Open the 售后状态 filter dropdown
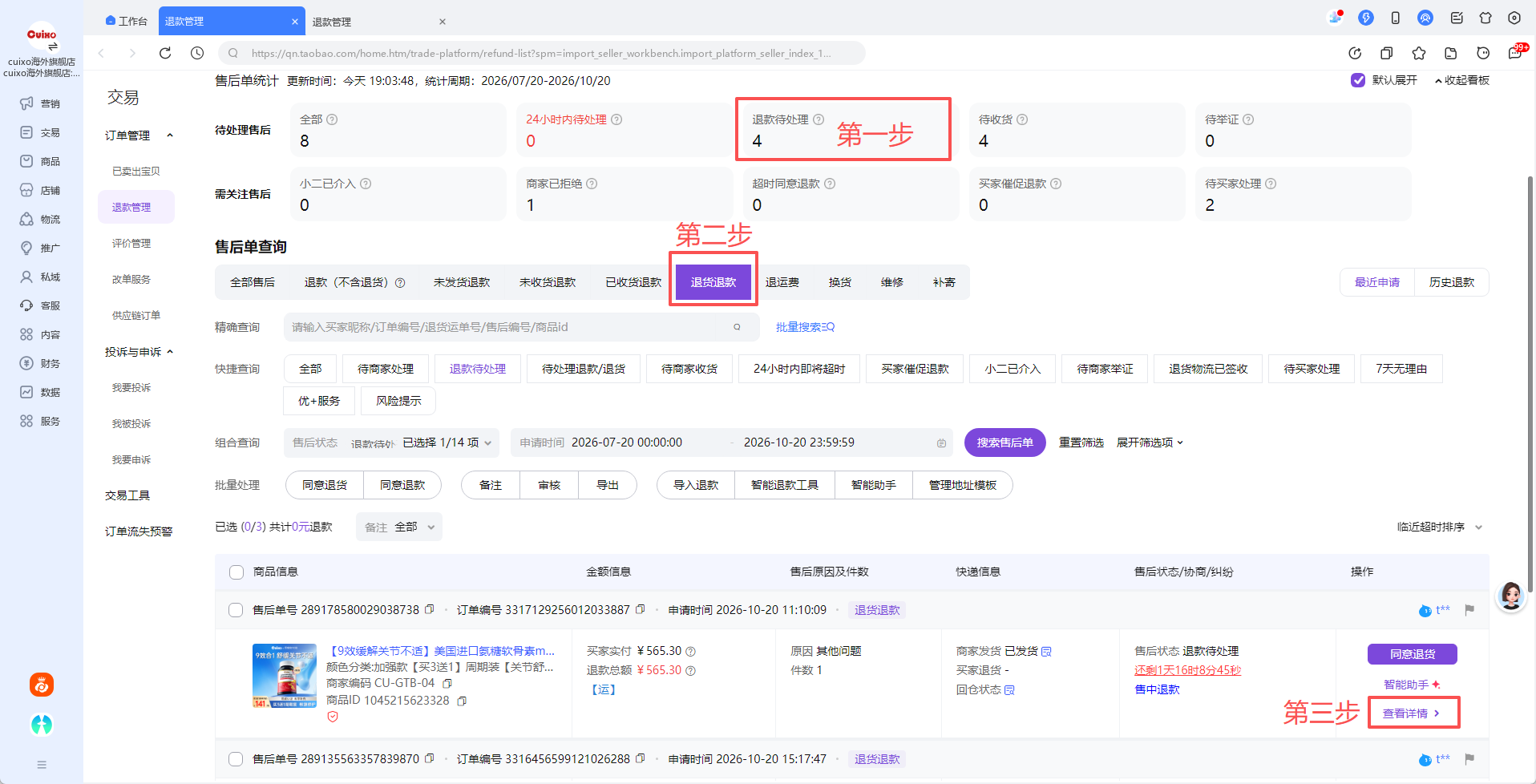Viewport: 1536px width, 784px height. pyautogui.click(x=391, y=443)
